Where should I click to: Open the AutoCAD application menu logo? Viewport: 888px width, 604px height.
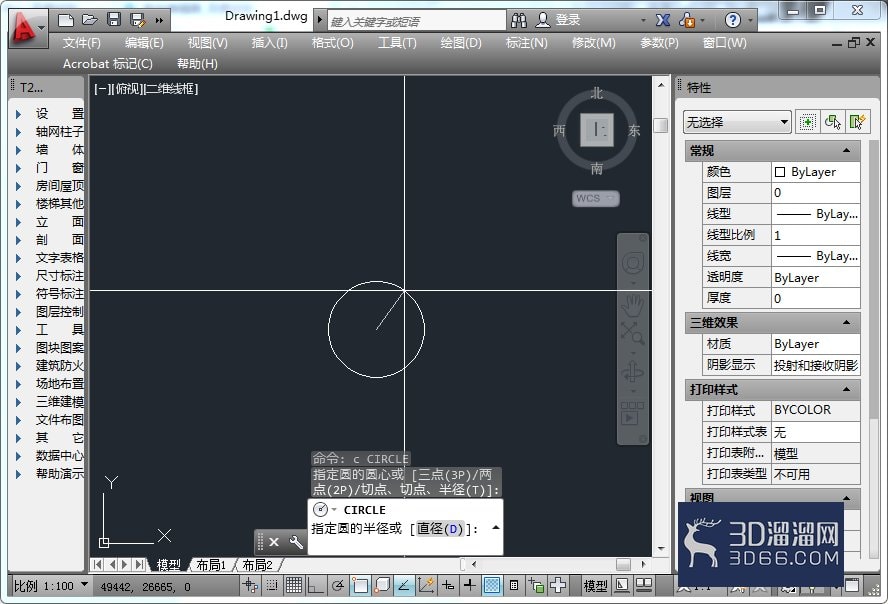(27, 27)
